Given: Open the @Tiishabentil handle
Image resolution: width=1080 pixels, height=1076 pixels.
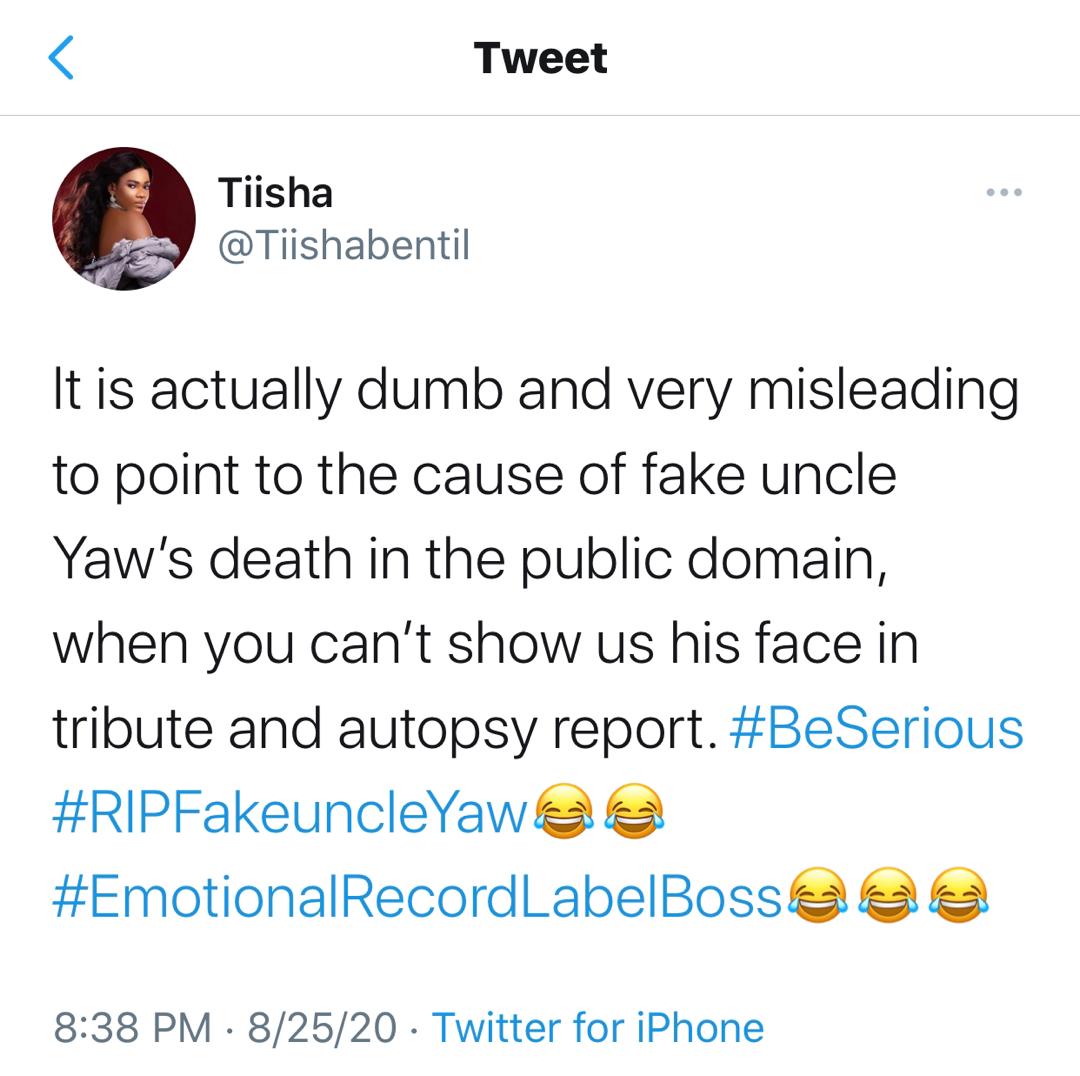Looking at the screenshot, I should click(x=344, y=245).
